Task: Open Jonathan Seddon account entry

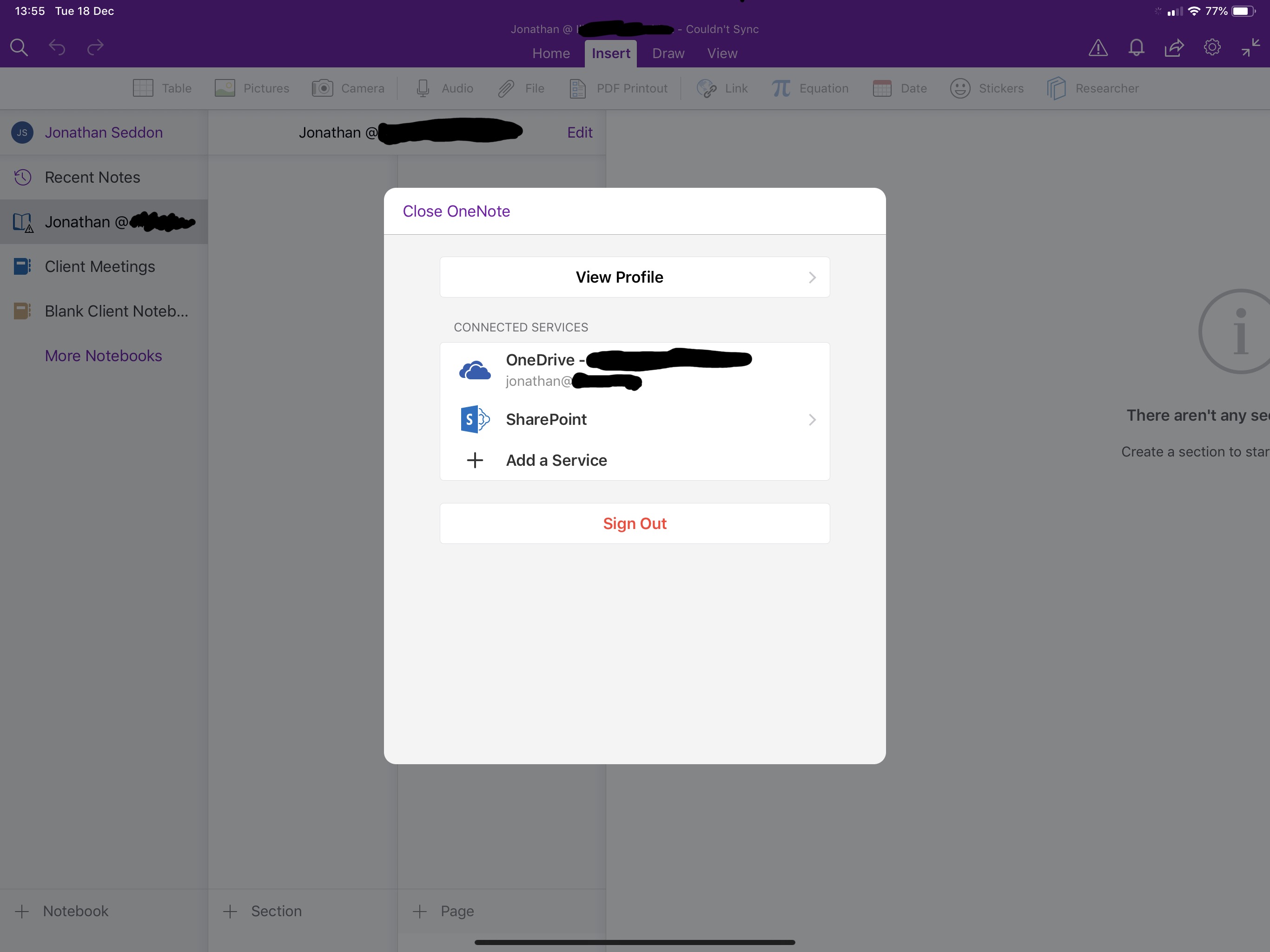Action: (x=103, y=132)
